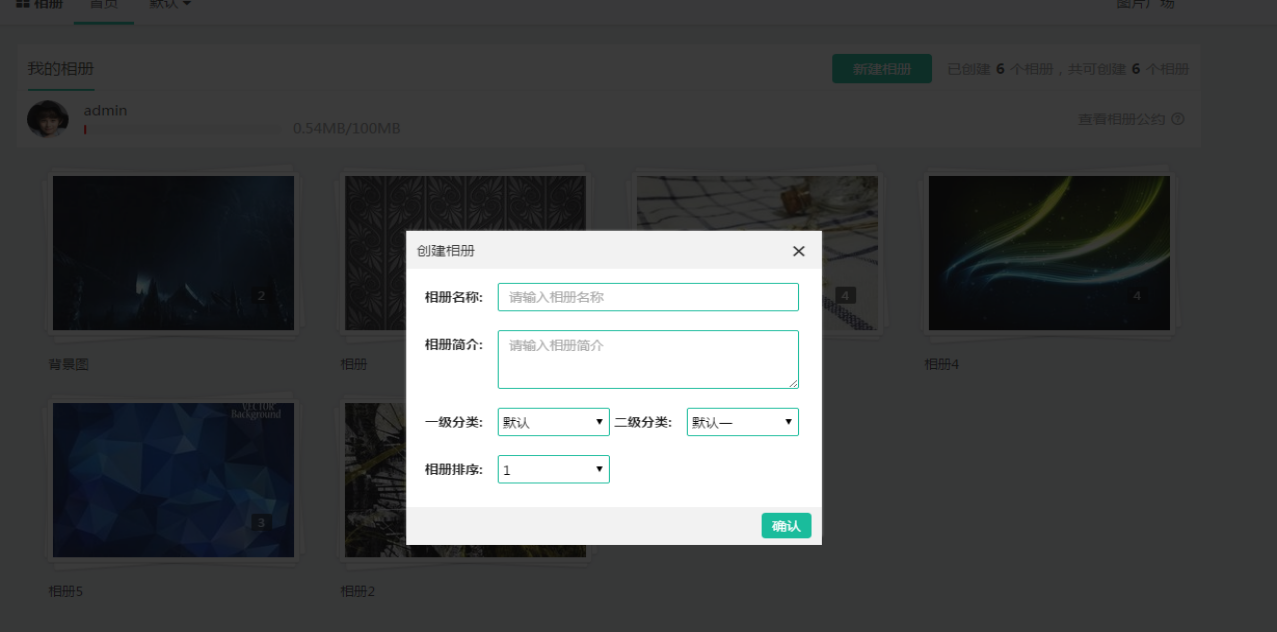Expand the 相册排序 dropdown
The height and width of the screenshot is (632, 1277).
point(553,469)
